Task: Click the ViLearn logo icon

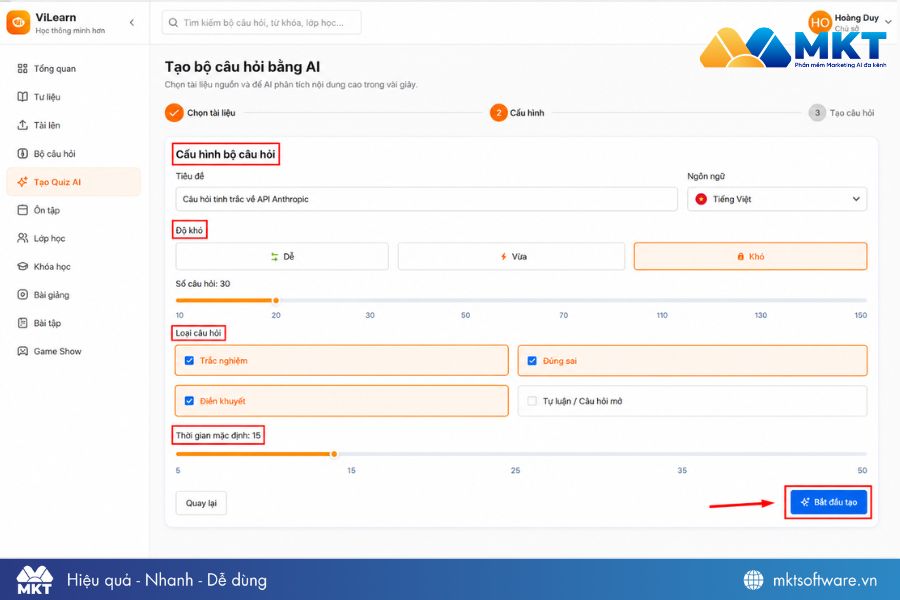Action: click(x=18, y=23)
